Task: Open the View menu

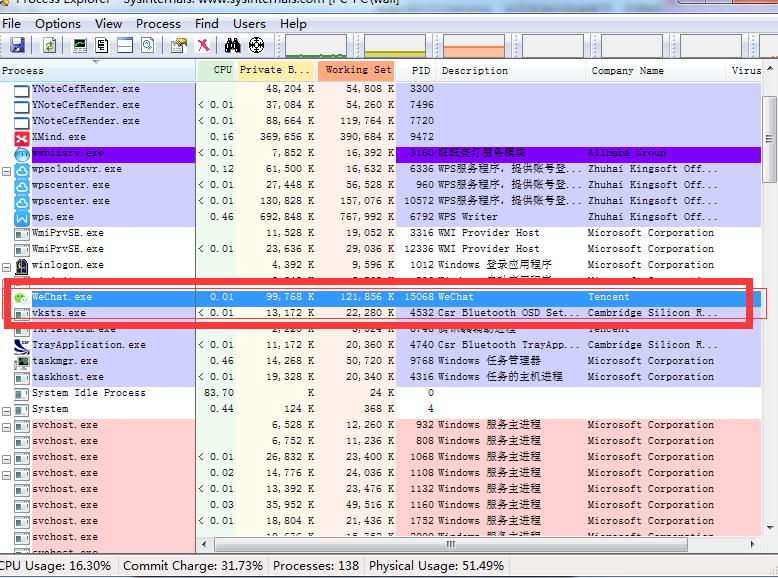Action: [108, 24]
